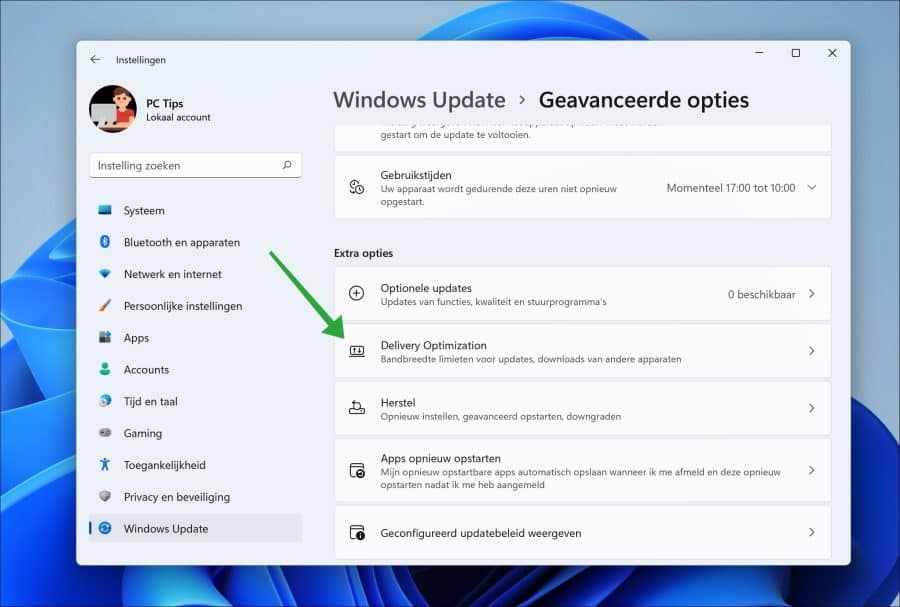Click the Gaming label in the sidebar
The image size is (900, 607).
142,434
